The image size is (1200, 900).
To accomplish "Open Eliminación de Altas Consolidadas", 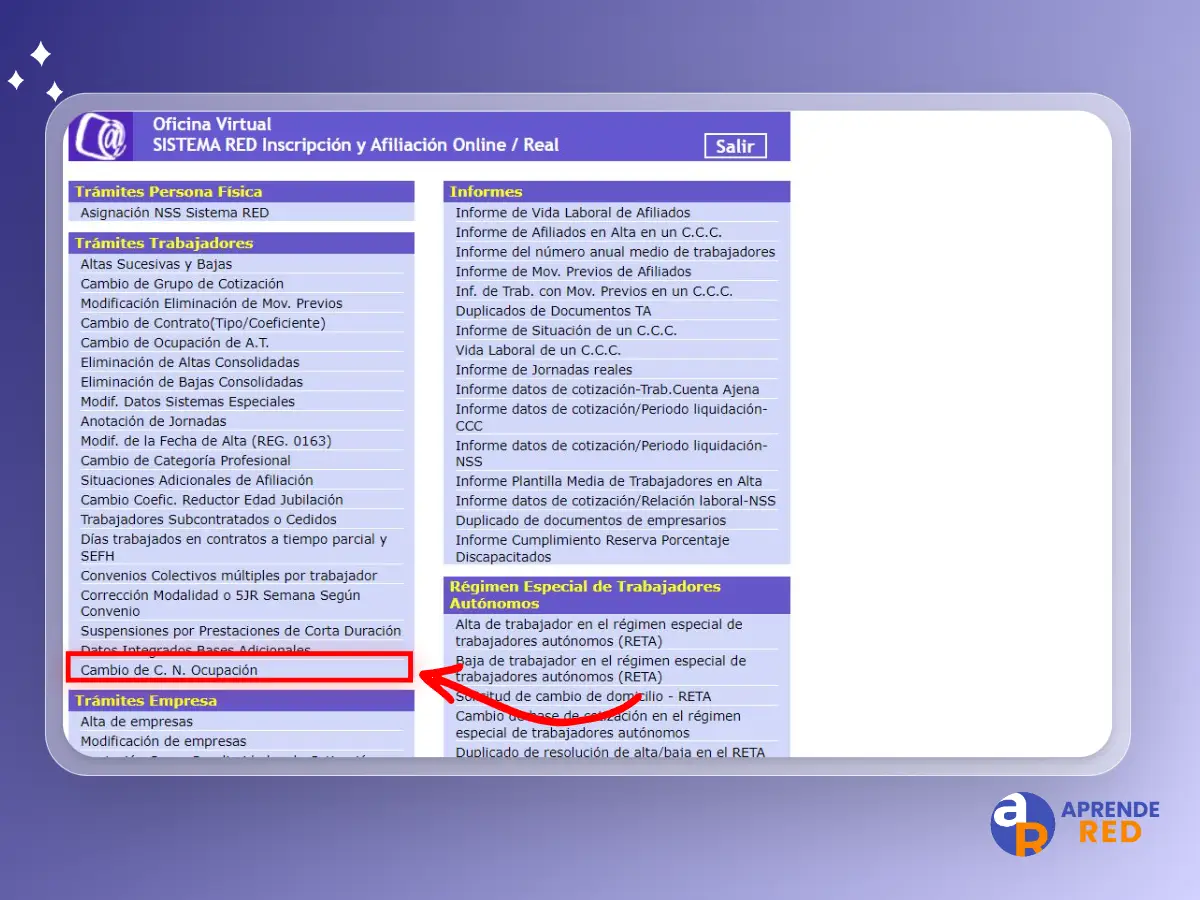I will click(190, 362).
